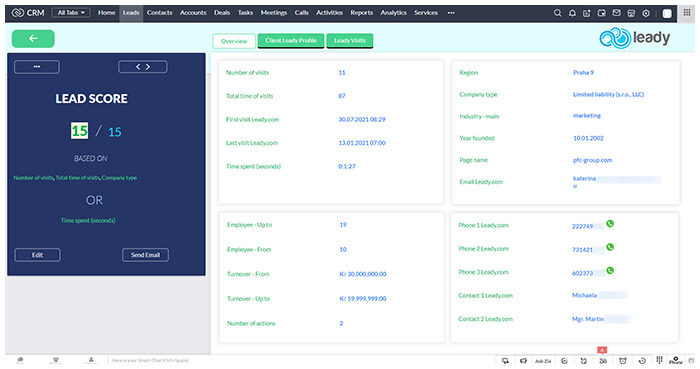
Task: Open the chat bubbles icon in bottom toolbar
Action: (505, 361)
